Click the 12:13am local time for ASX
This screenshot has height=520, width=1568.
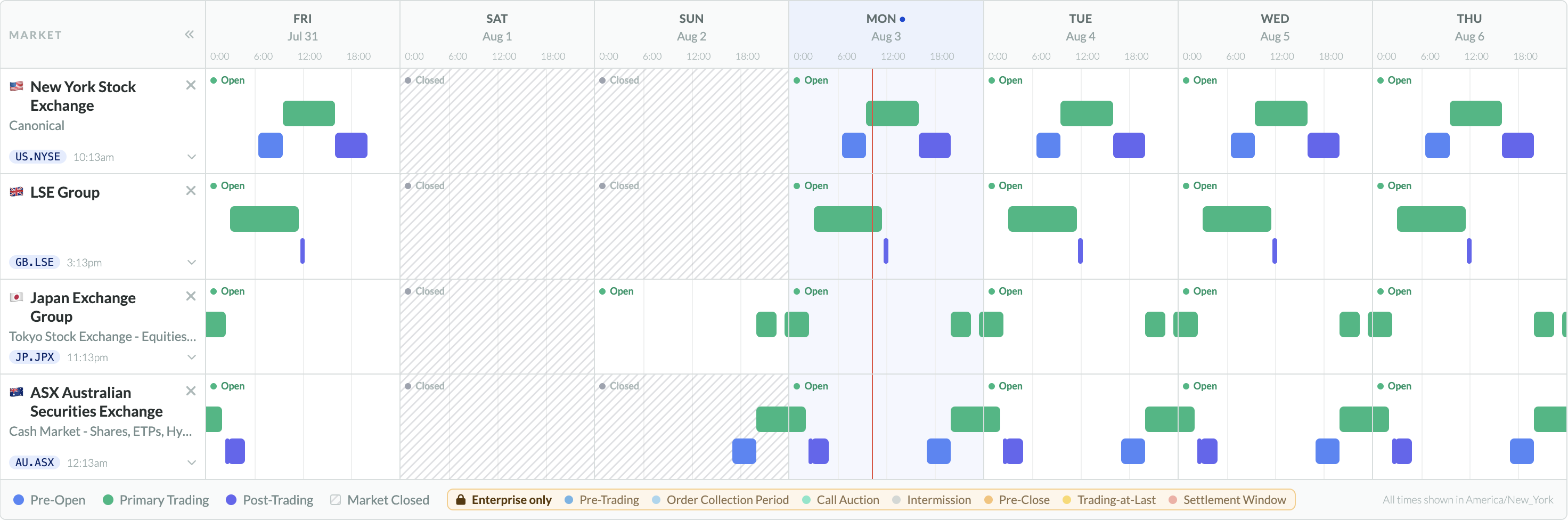(x=87, y=463)
